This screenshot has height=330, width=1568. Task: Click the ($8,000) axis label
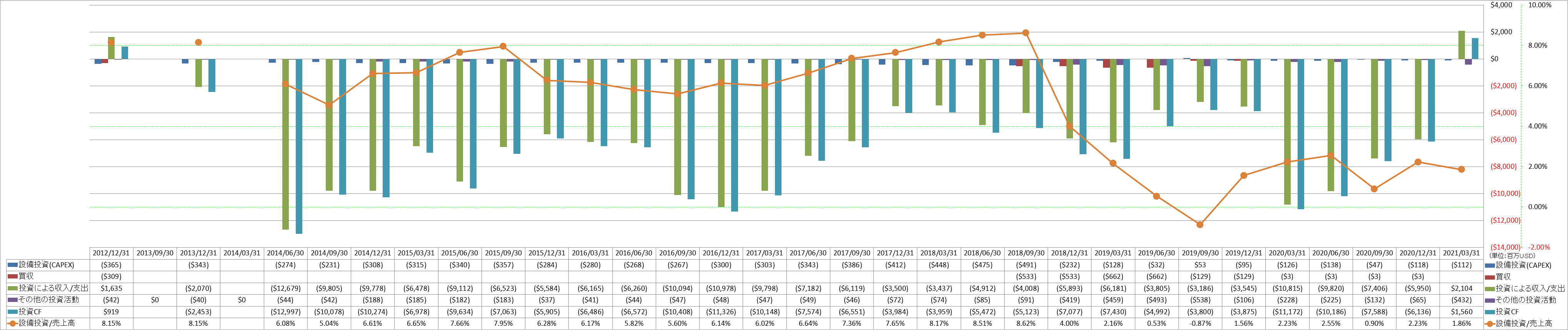pos(1503,166)
